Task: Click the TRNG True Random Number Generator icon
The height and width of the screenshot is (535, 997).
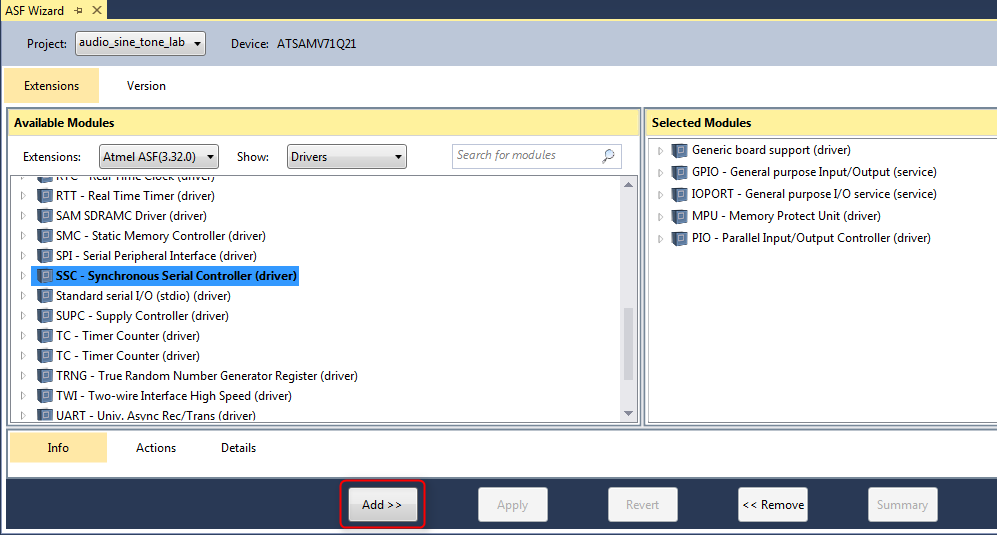Action: (45, 376)
